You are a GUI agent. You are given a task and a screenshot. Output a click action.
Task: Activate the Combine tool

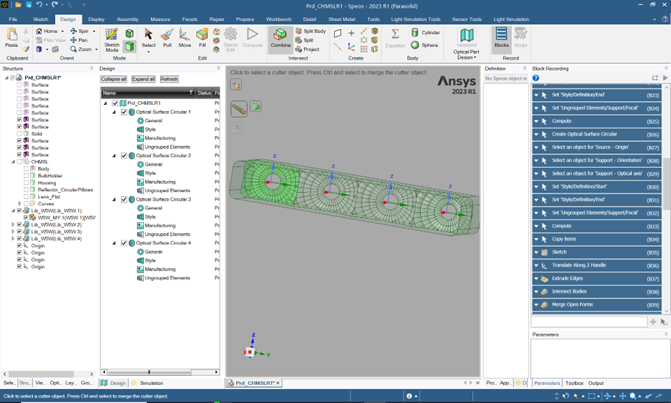[x=280, y=39]
